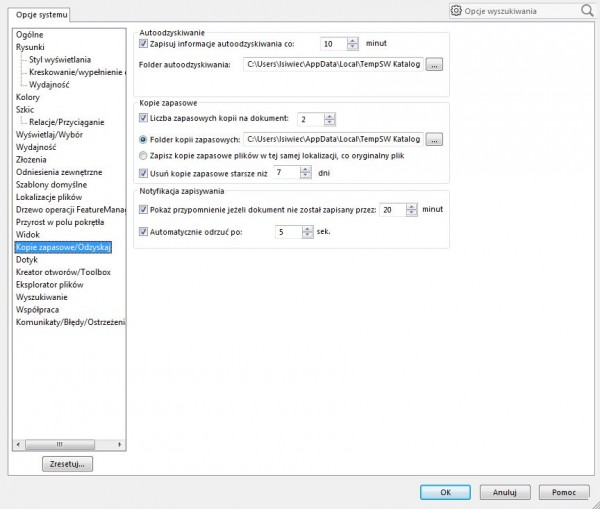Toggle the show unsaved document reminder checkbox
Screen dimensions: 600x509
(x=143, y=208)
